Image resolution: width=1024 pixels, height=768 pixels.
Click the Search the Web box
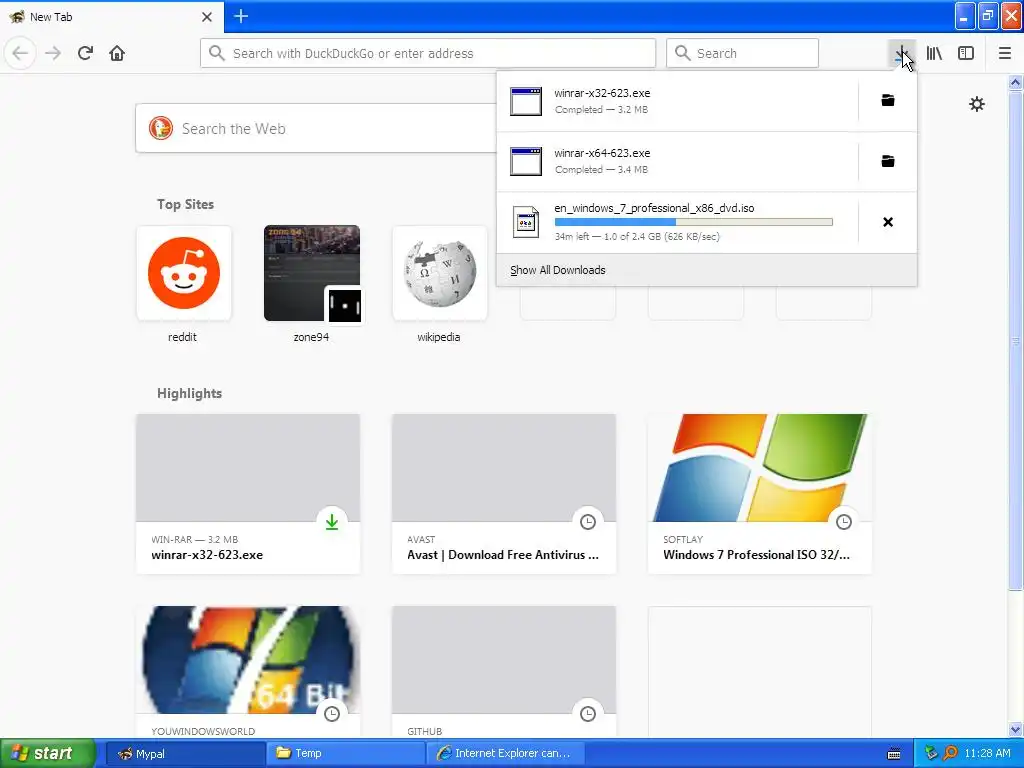[x=317, y=129]
